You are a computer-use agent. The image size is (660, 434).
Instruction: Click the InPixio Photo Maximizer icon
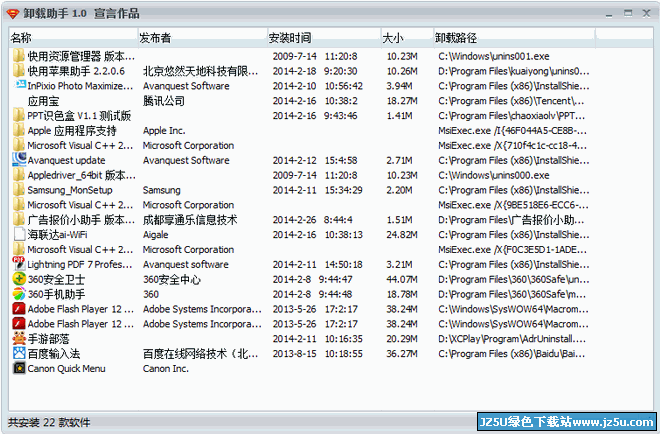pos(19,85)
